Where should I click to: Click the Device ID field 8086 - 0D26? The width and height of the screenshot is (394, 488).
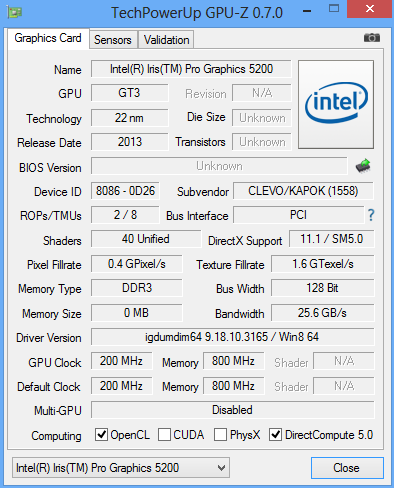(x=125, y=191)
